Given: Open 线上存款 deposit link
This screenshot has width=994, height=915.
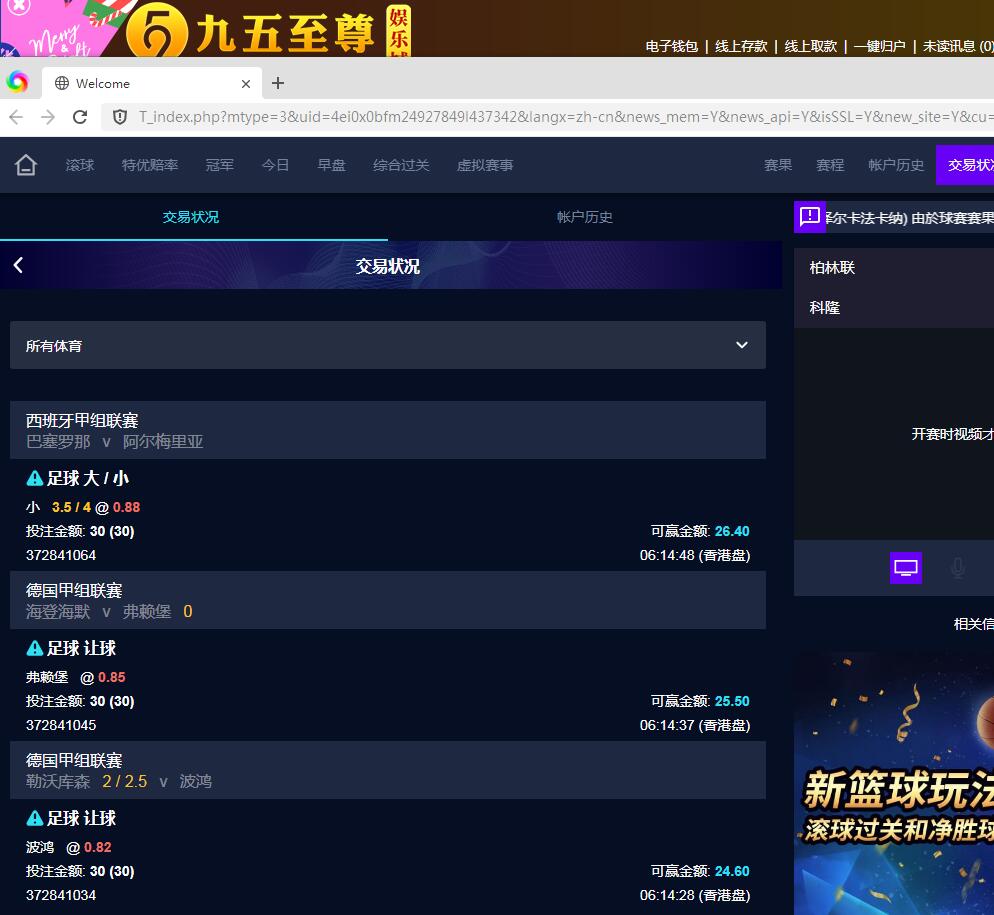Looking at the screenshot, I should (x=741, y=46).
